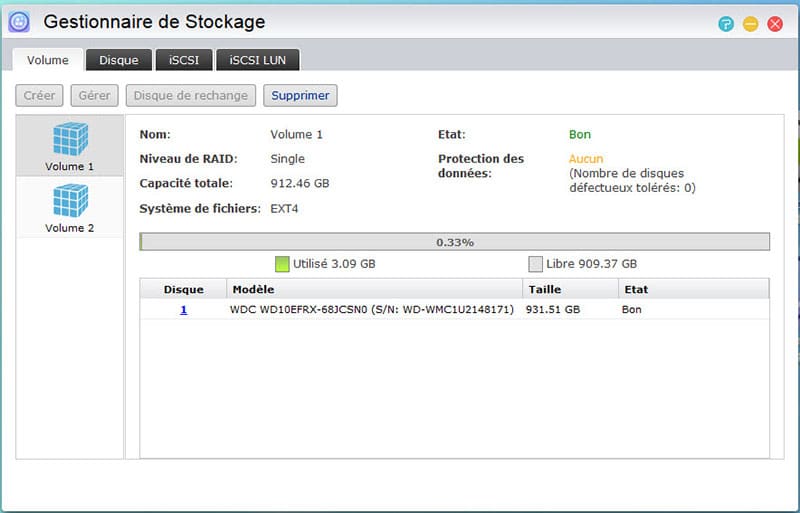Click the Storage Manager app logo icon
This screenshot has height=513, width=800.
click(x=19, y=21)
